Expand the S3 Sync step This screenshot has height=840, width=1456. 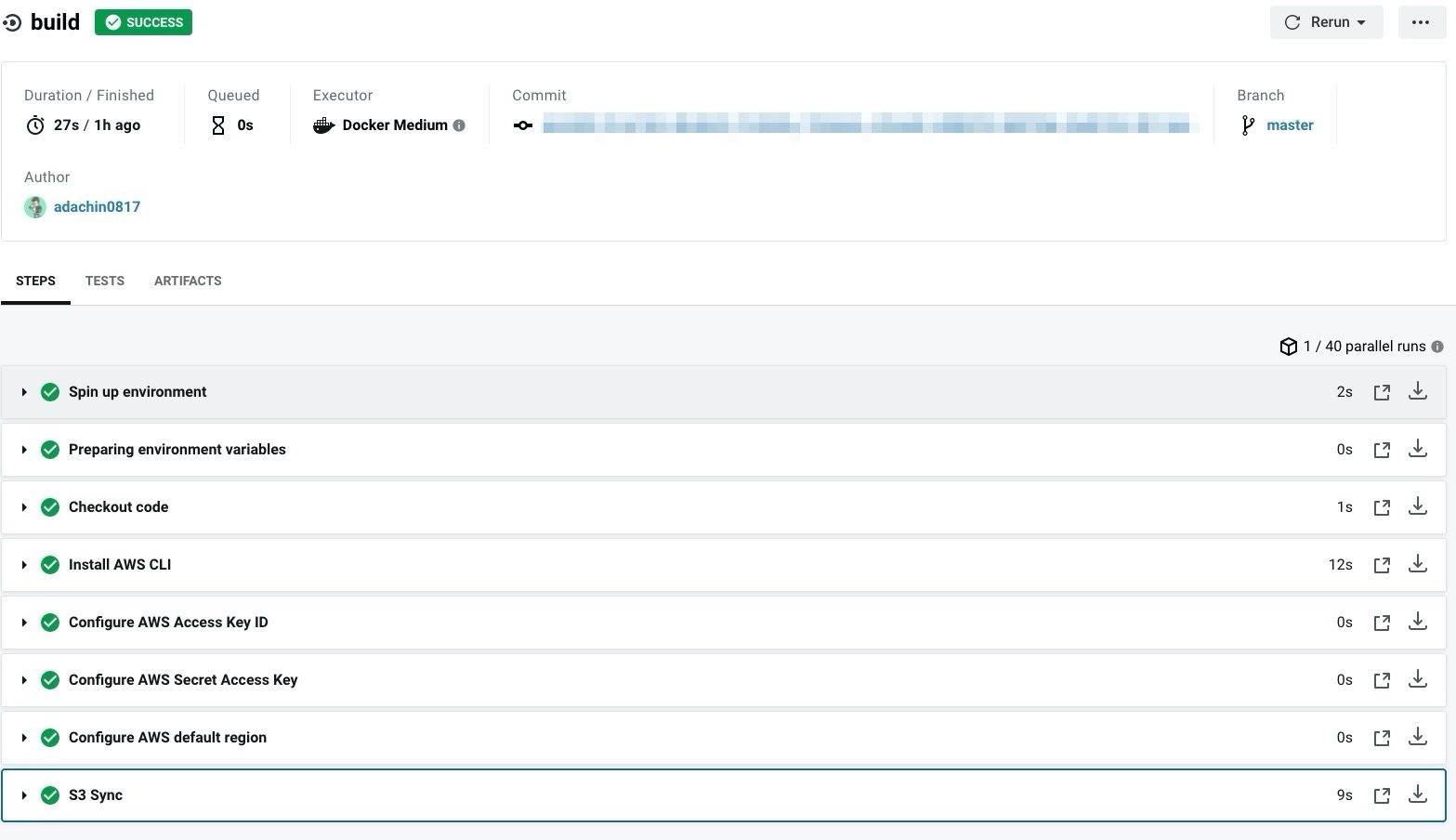click(x=24, y=795)
